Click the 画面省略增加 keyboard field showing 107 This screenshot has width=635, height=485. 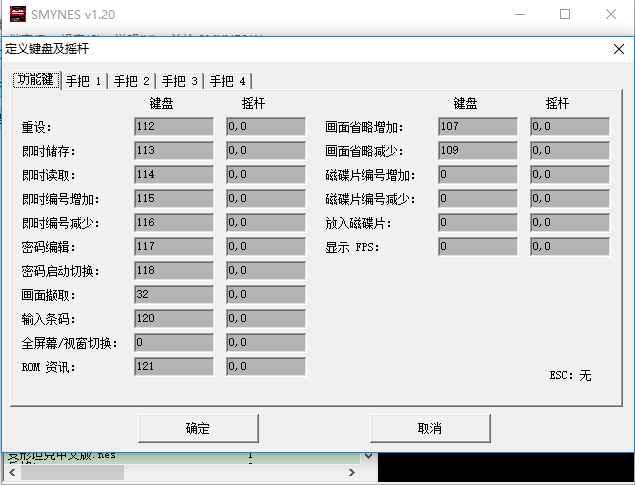coord(478,127)
